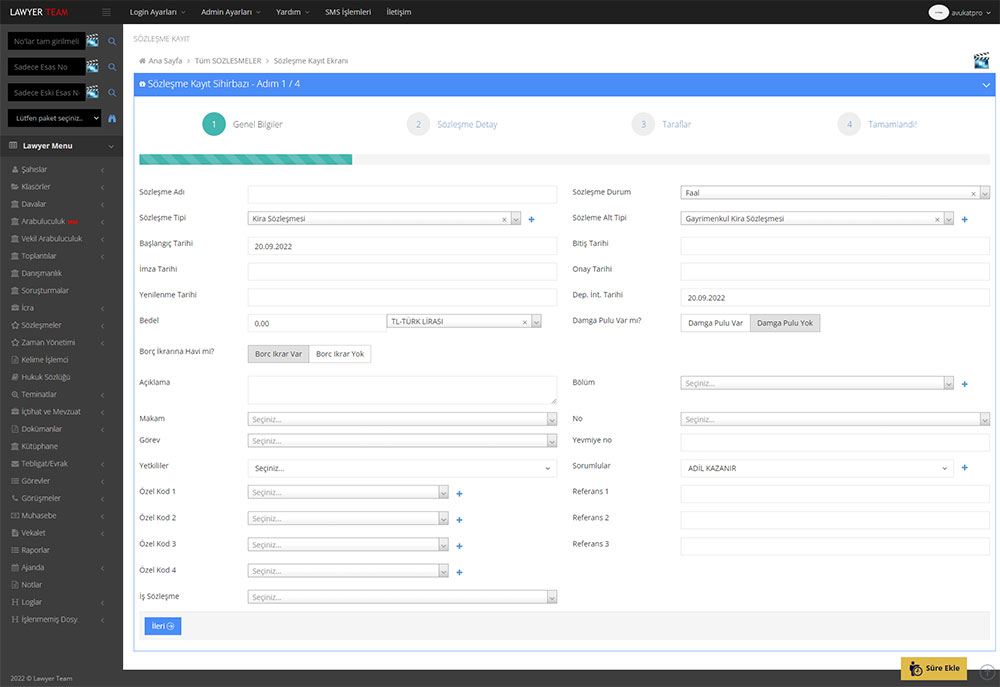The width and height of the screenshot is (1000, 687).
Task: Open the Login Ayarları menu
Action: click(158, 12)
